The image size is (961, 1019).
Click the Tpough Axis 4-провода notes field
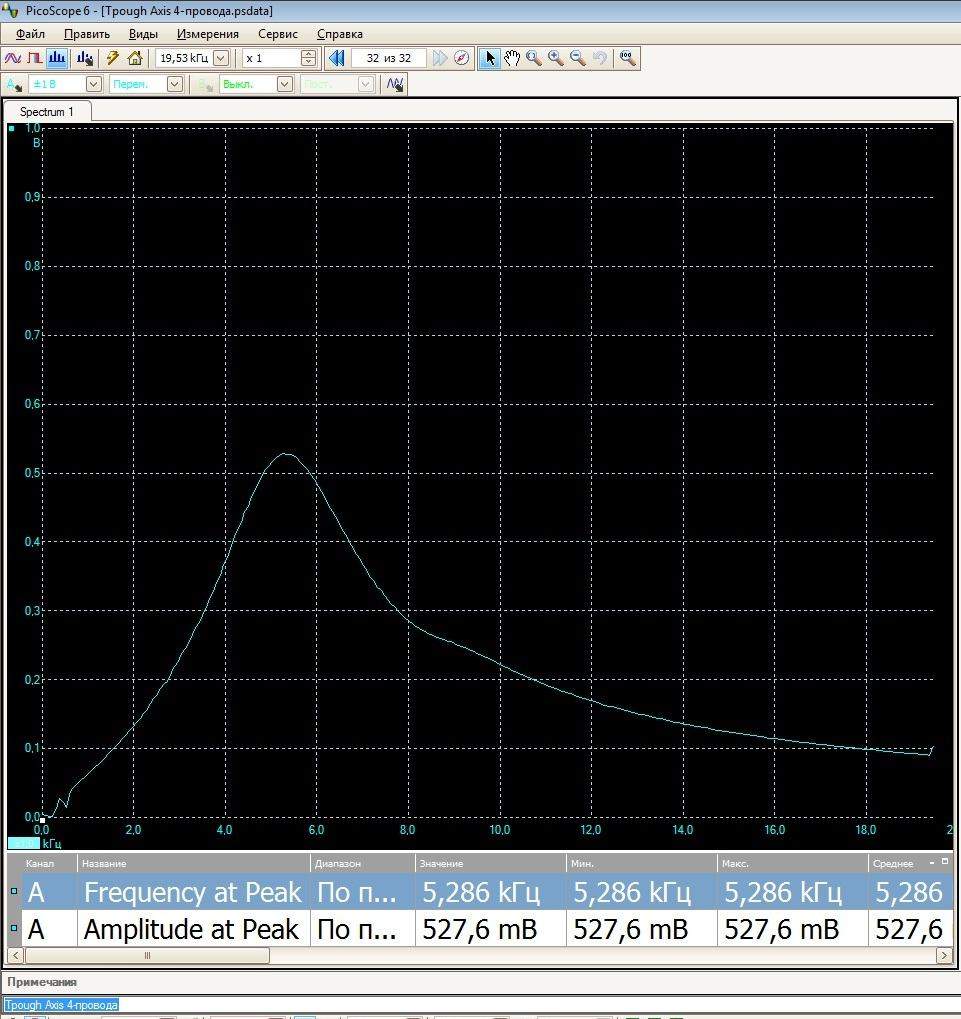tap(480, 1005)
